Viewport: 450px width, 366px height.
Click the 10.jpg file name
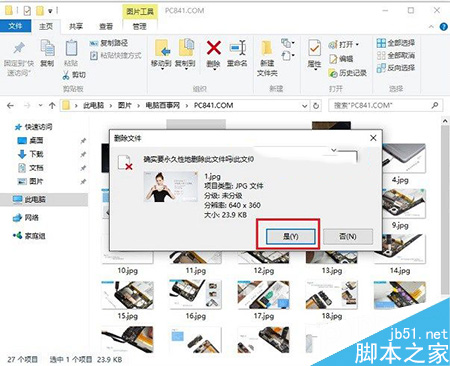(128, 270)
